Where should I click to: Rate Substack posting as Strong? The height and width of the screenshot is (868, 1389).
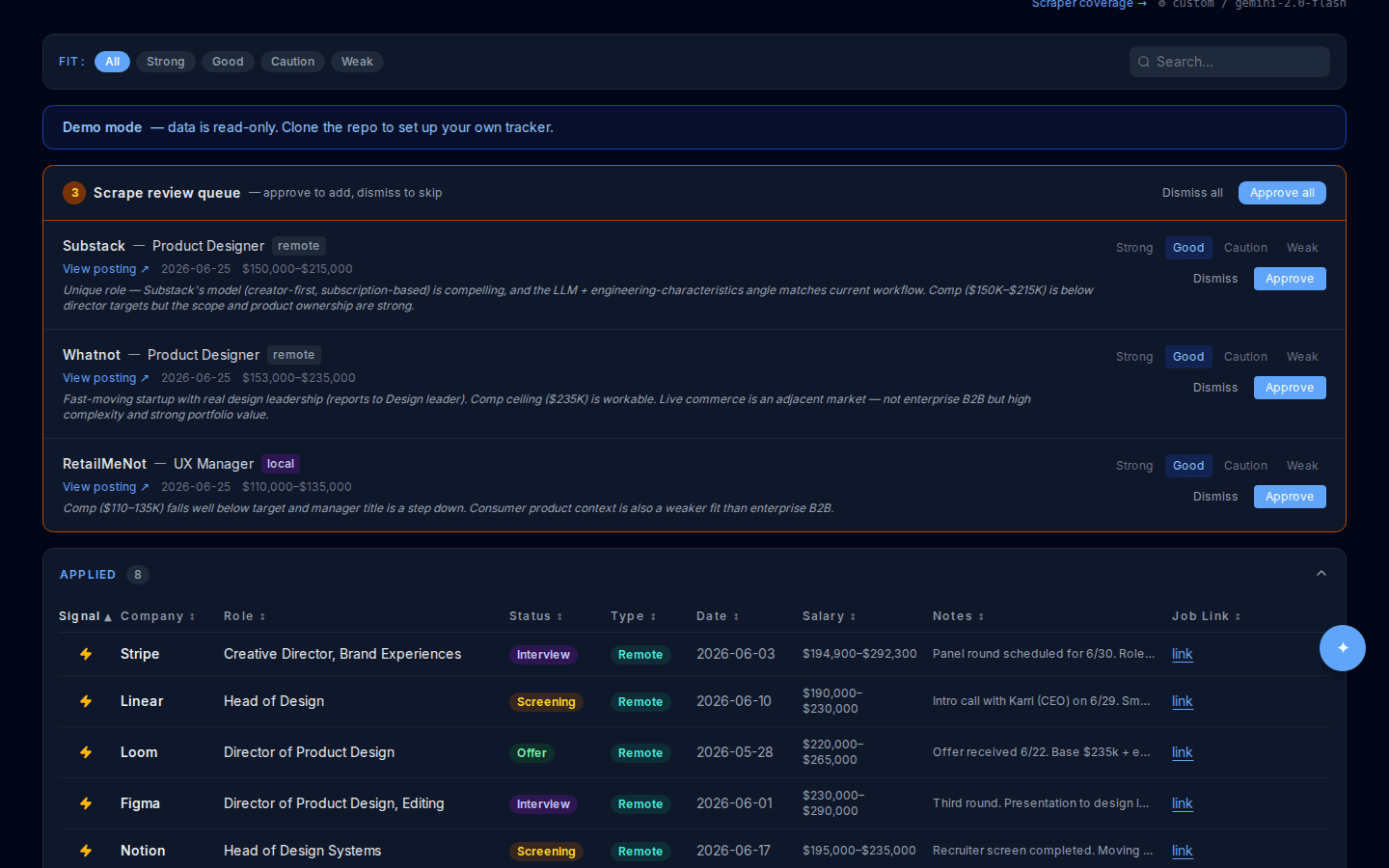[1134, 248]
